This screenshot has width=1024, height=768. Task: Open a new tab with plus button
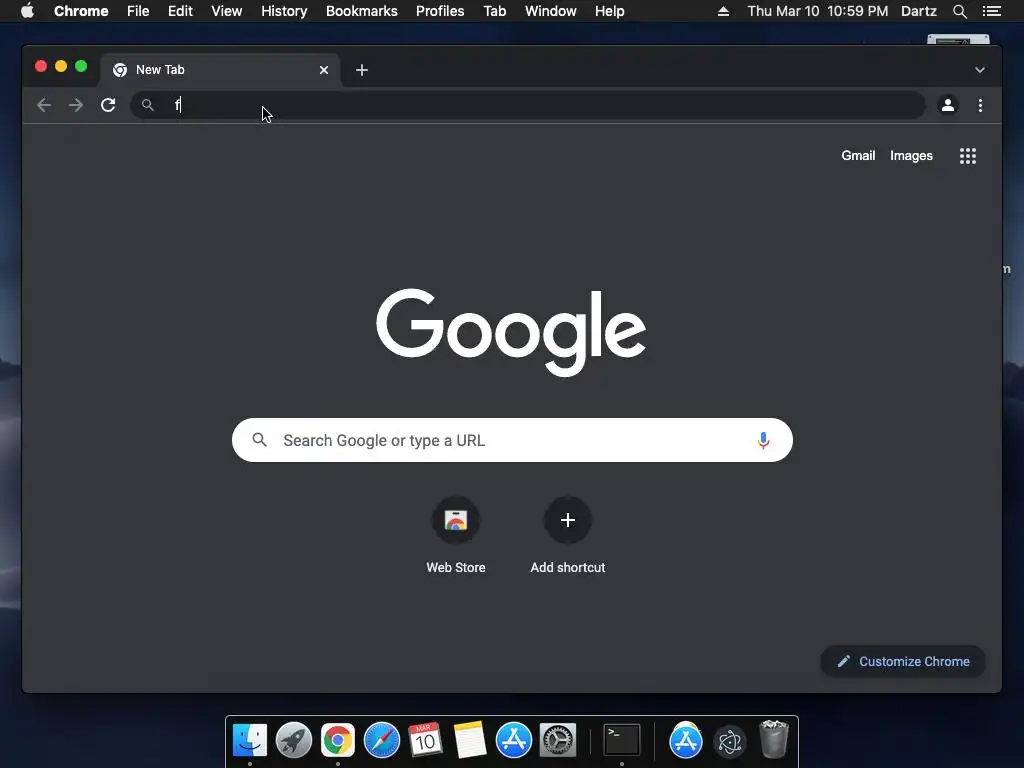coord(362,70)
